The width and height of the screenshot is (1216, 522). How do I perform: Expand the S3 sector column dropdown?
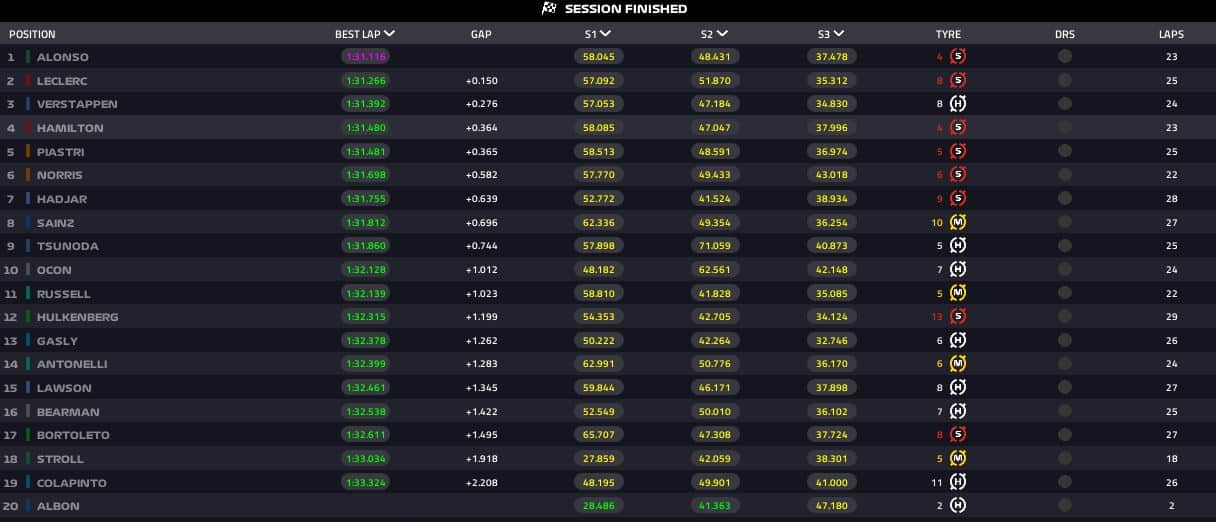tap(838, 34)
